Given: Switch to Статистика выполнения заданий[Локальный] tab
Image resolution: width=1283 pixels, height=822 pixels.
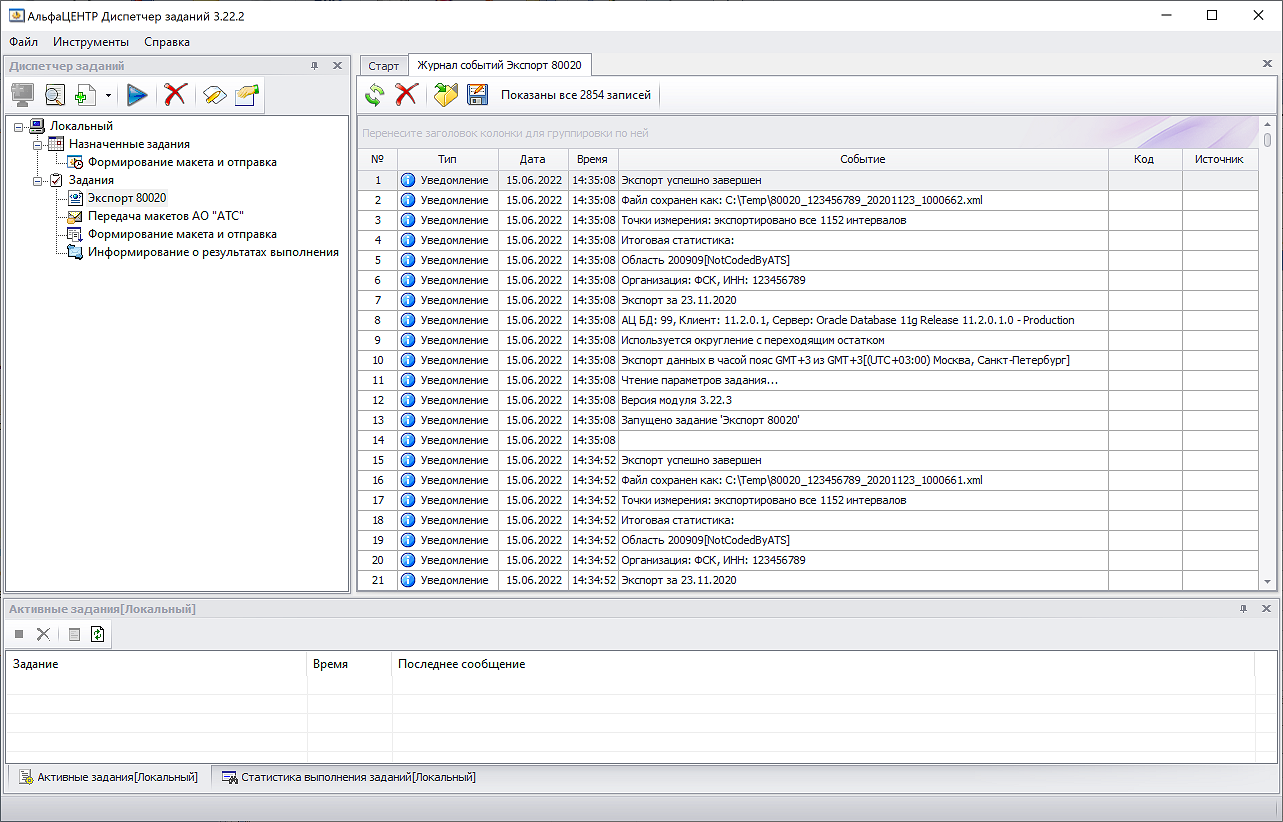Looking at the screenshot, I should [x=348, y=777].
